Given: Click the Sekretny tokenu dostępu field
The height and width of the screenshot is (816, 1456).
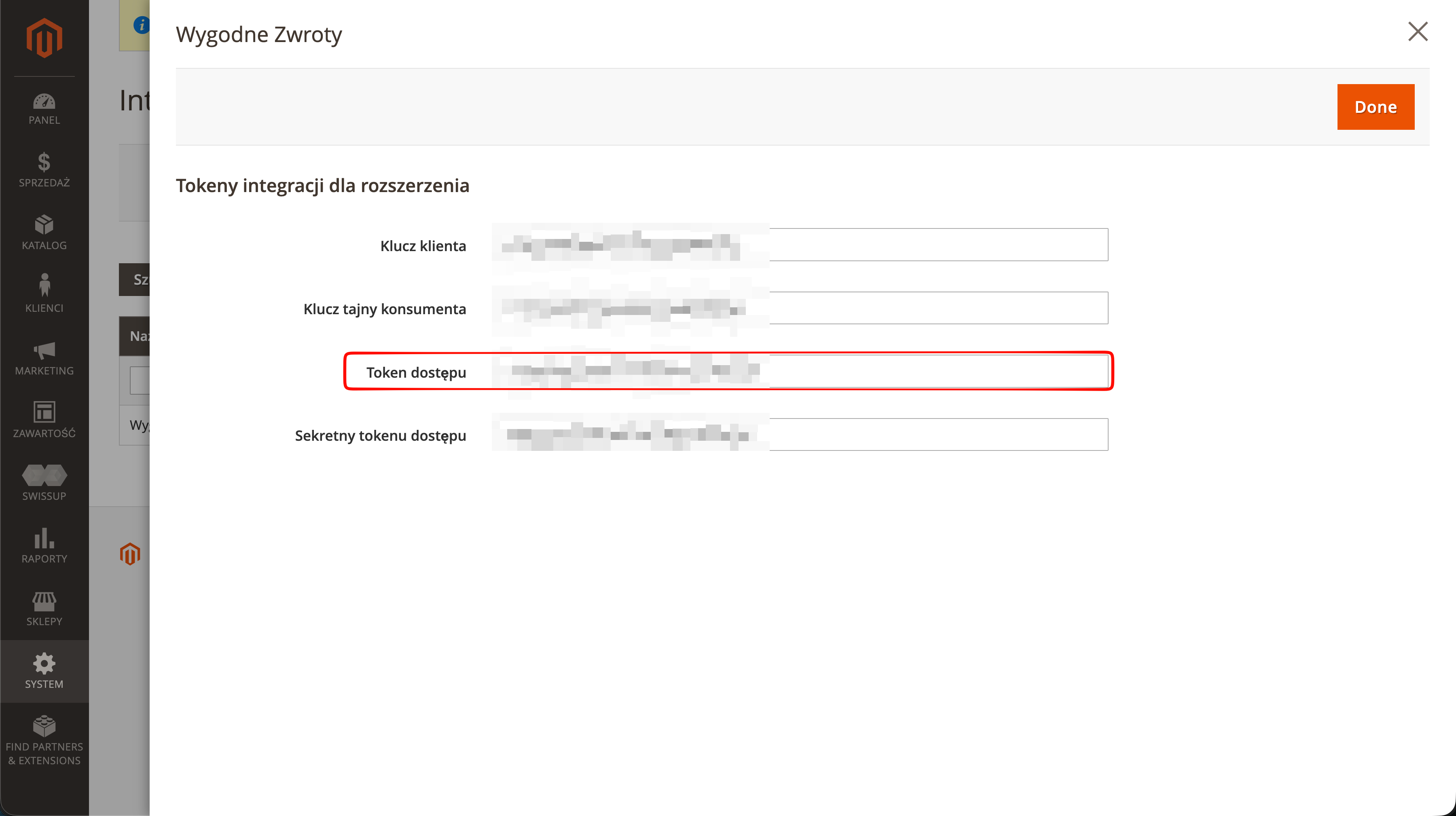Looking at the screenshot, I should coord(800,435).
